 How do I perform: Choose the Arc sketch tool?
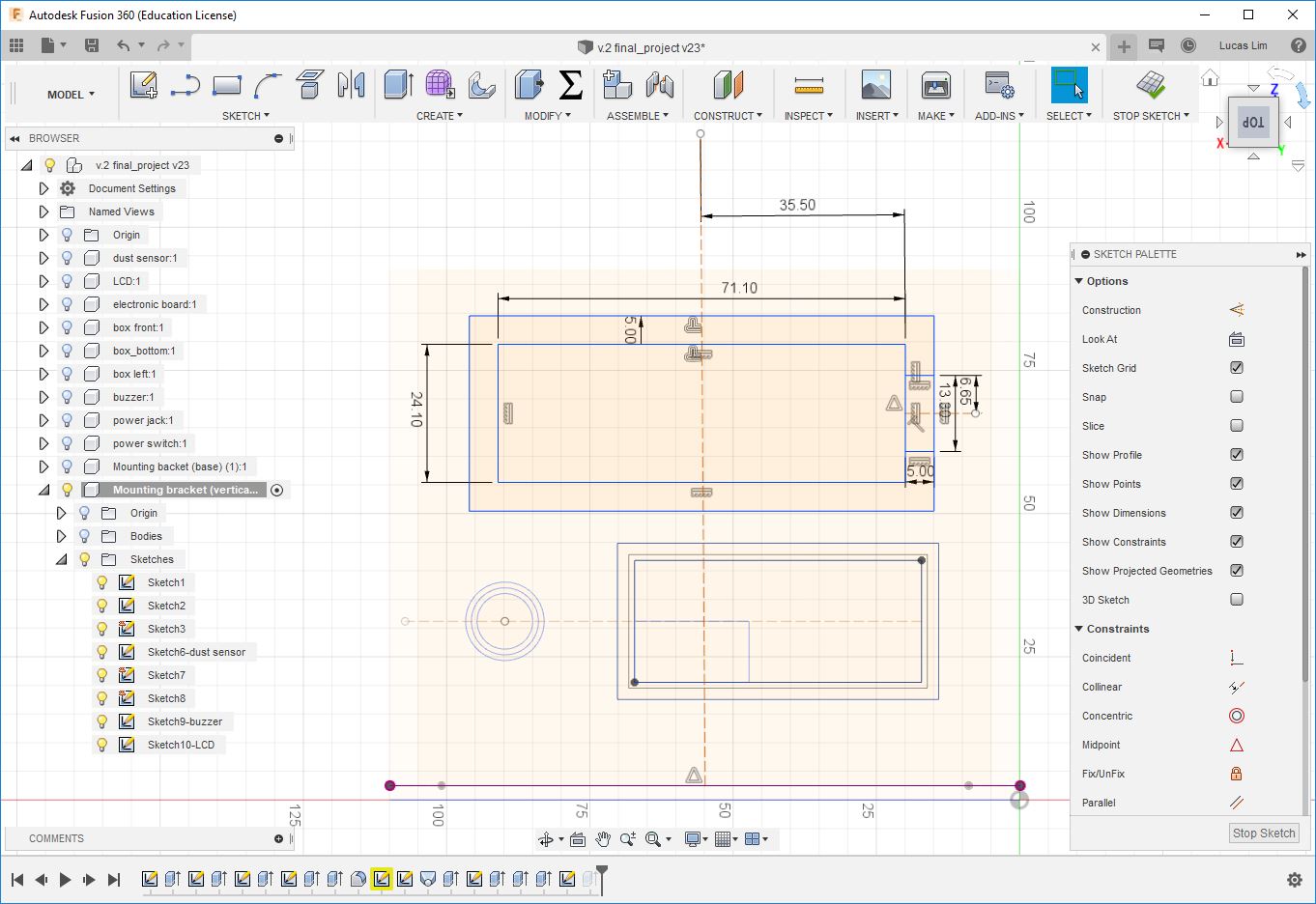(268, 86)
